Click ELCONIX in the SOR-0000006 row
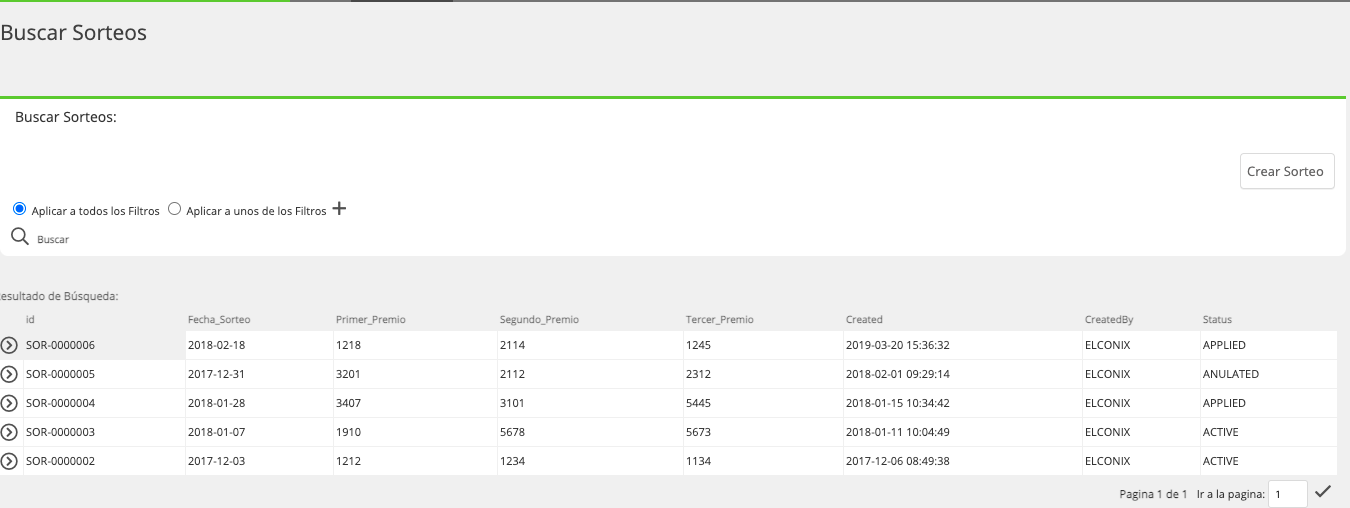 click(x=1107, y=345)
